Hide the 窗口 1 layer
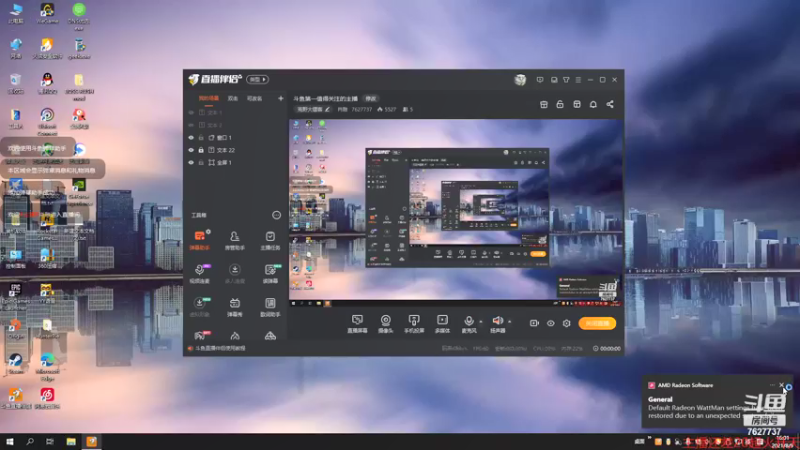 191,138
